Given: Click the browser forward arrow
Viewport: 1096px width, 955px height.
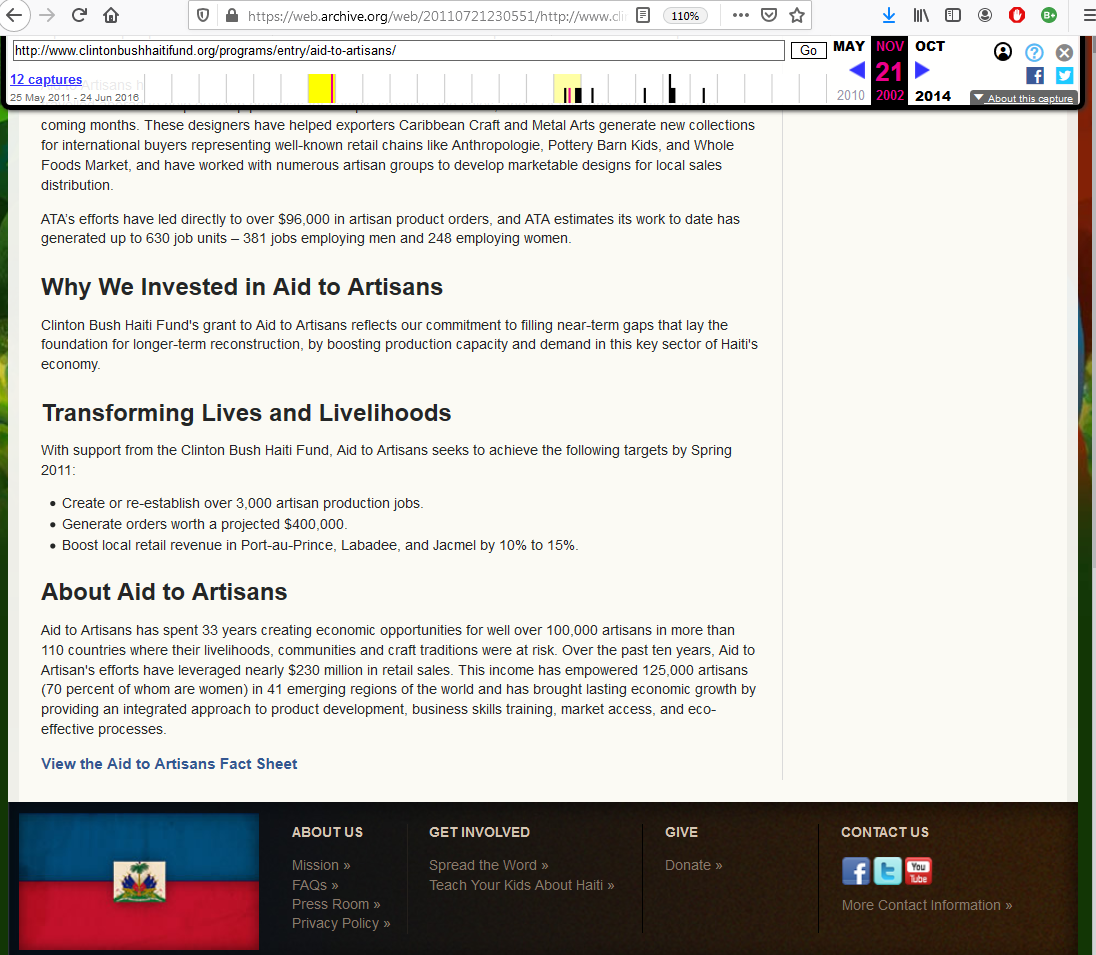Looking at the screenshot, I should point(47,15).
